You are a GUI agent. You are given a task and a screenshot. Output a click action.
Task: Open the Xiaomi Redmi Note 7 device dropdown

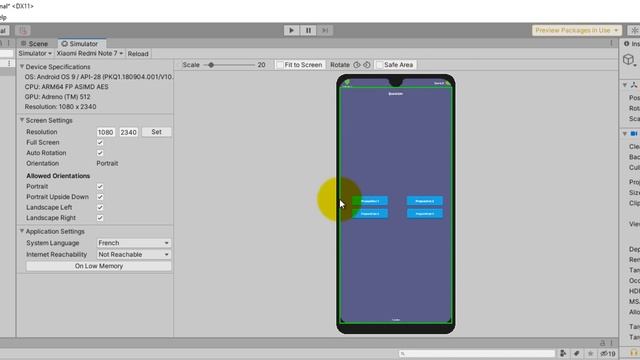pyautogui.click(x=90, y=53)
